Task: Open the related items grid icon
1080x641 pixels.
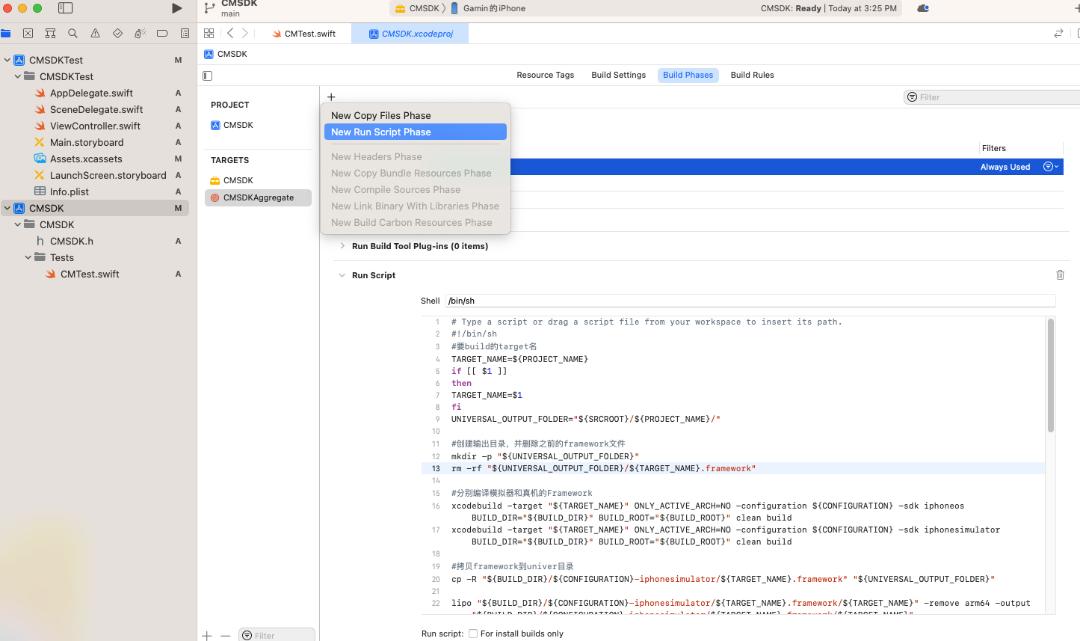Action: (x=209, y=33)
